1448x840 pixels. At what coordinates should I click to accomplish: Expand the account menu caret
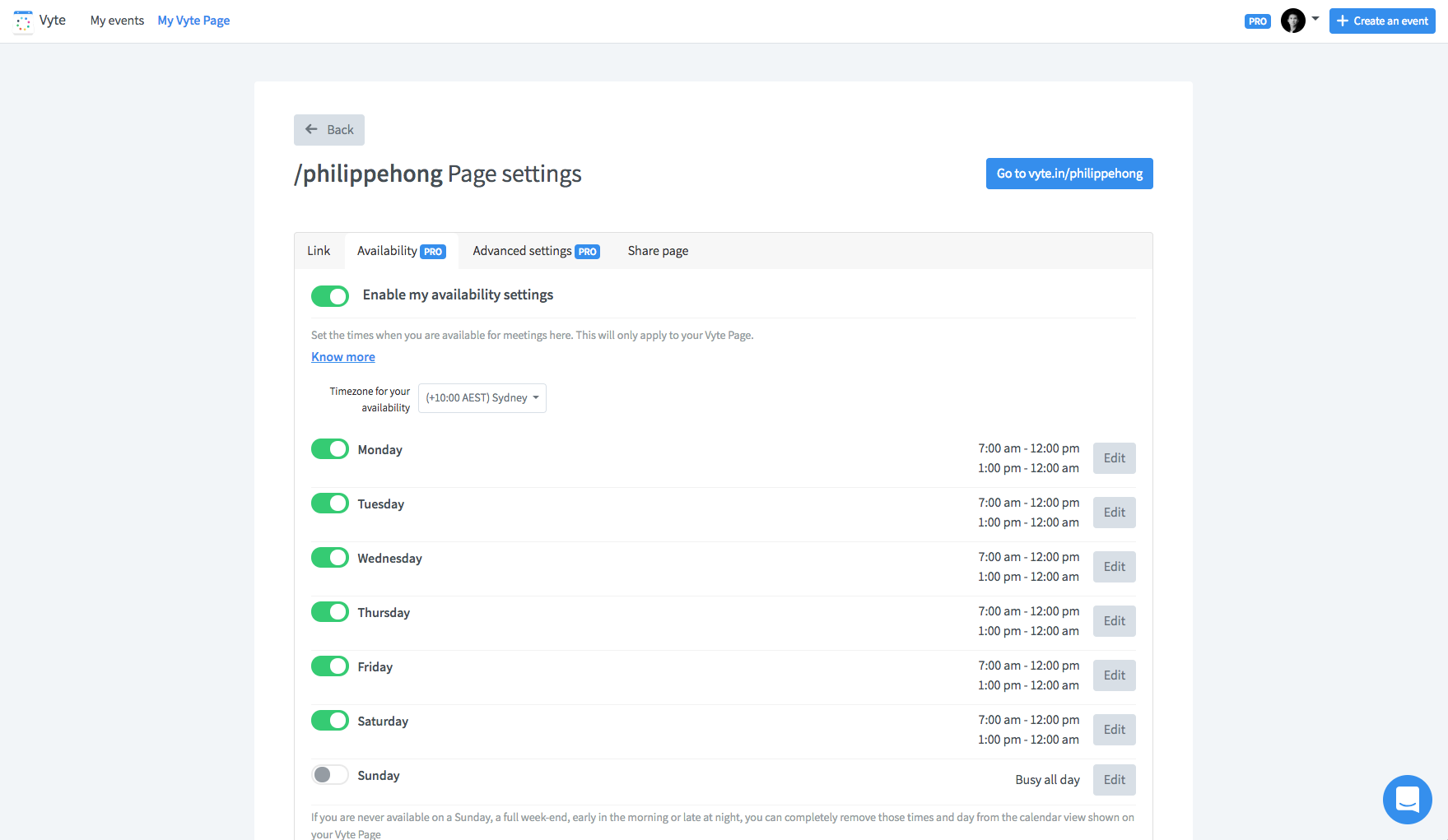pyautogui.click(x=1315, y=18)
